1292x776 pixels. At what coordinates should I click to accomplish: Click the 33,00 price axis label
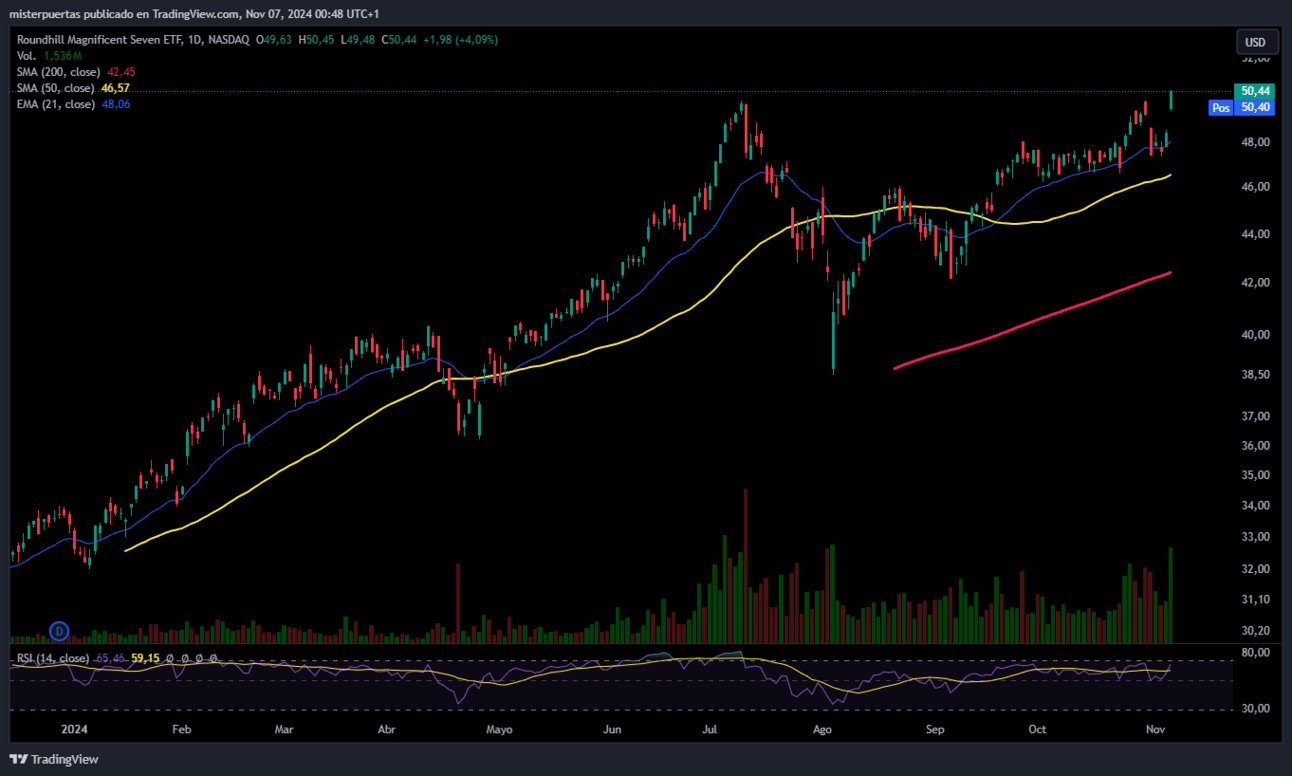pyautogui.click(x=1255, y=537)
